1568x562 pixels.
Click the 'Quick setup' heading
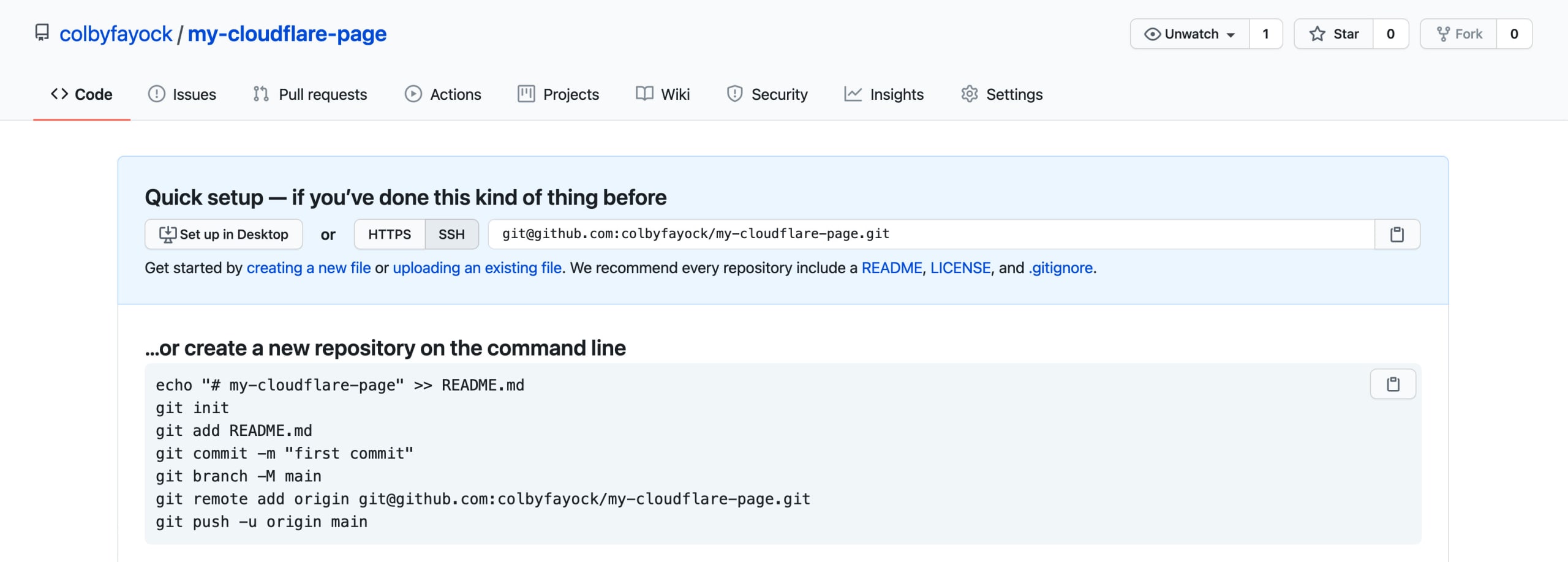pos(405,197)
